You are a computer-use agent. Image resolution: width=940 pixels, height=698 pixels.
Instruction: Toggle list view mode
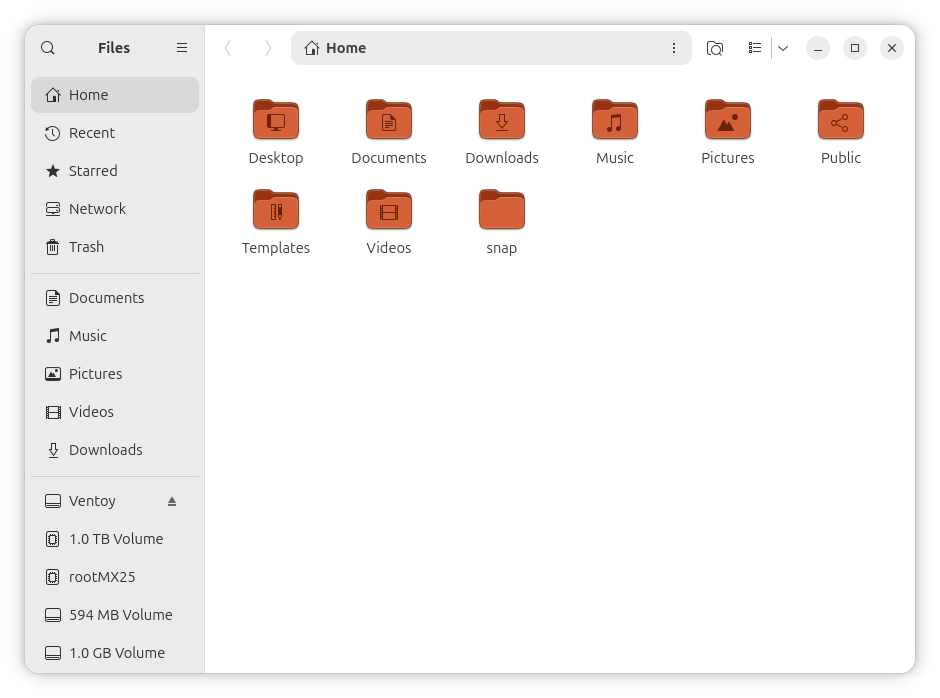coord(755,48)
